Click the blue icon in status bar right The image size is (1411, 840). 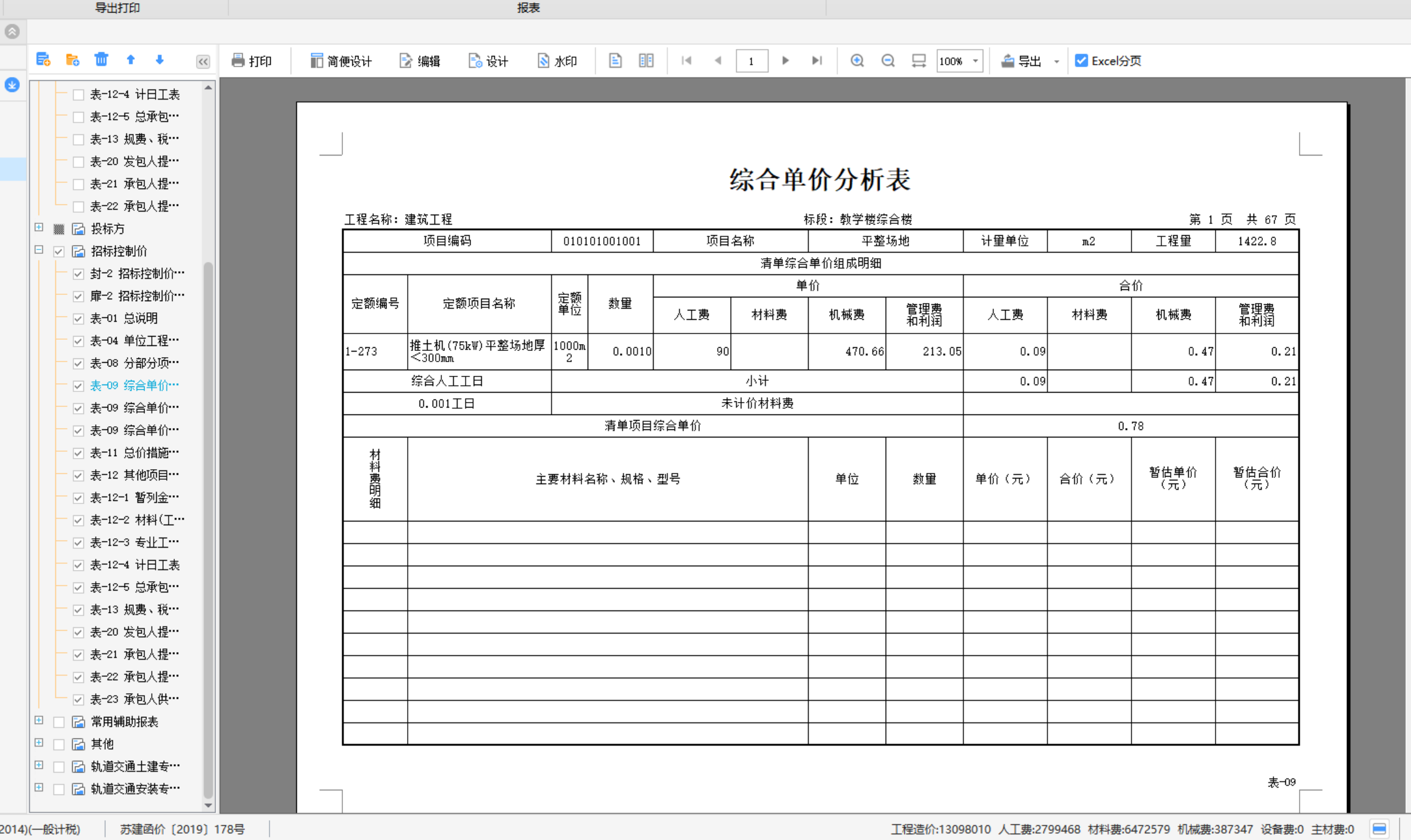tap(1379, 829)
